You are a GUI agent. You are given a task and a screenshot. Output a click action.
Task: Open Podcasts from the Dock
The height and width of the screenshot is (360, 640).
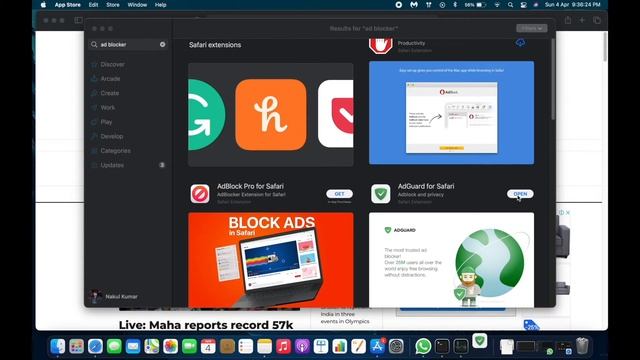point(302,347)
